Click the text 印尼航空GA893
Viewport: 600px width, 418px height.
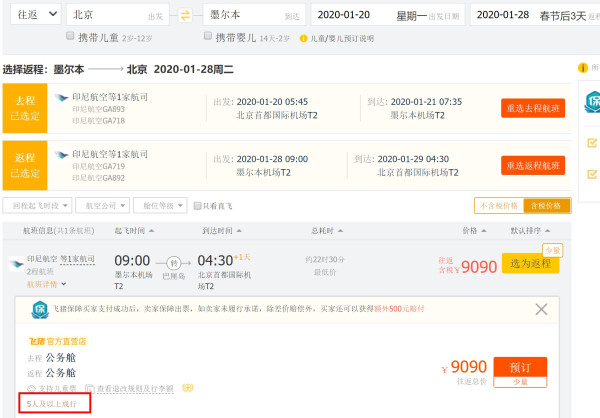(99, 109)
